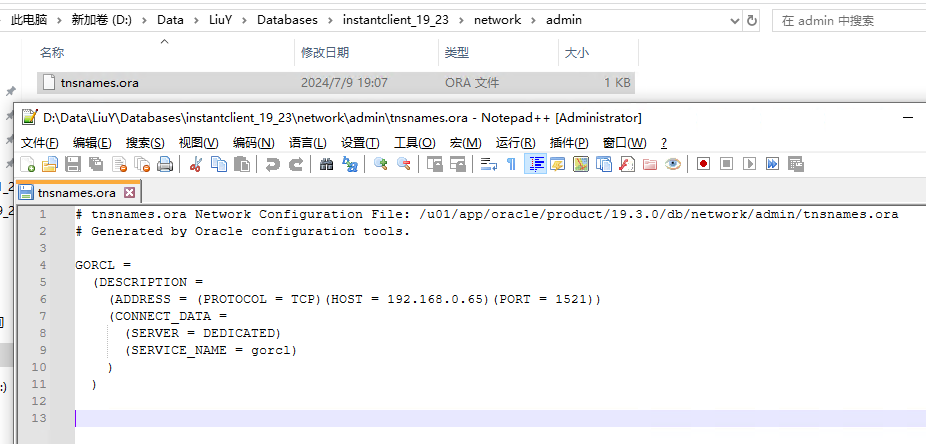Undo the last edit via toolbar
The width and height of the screenshot is (926, 444).
point(272,164)
